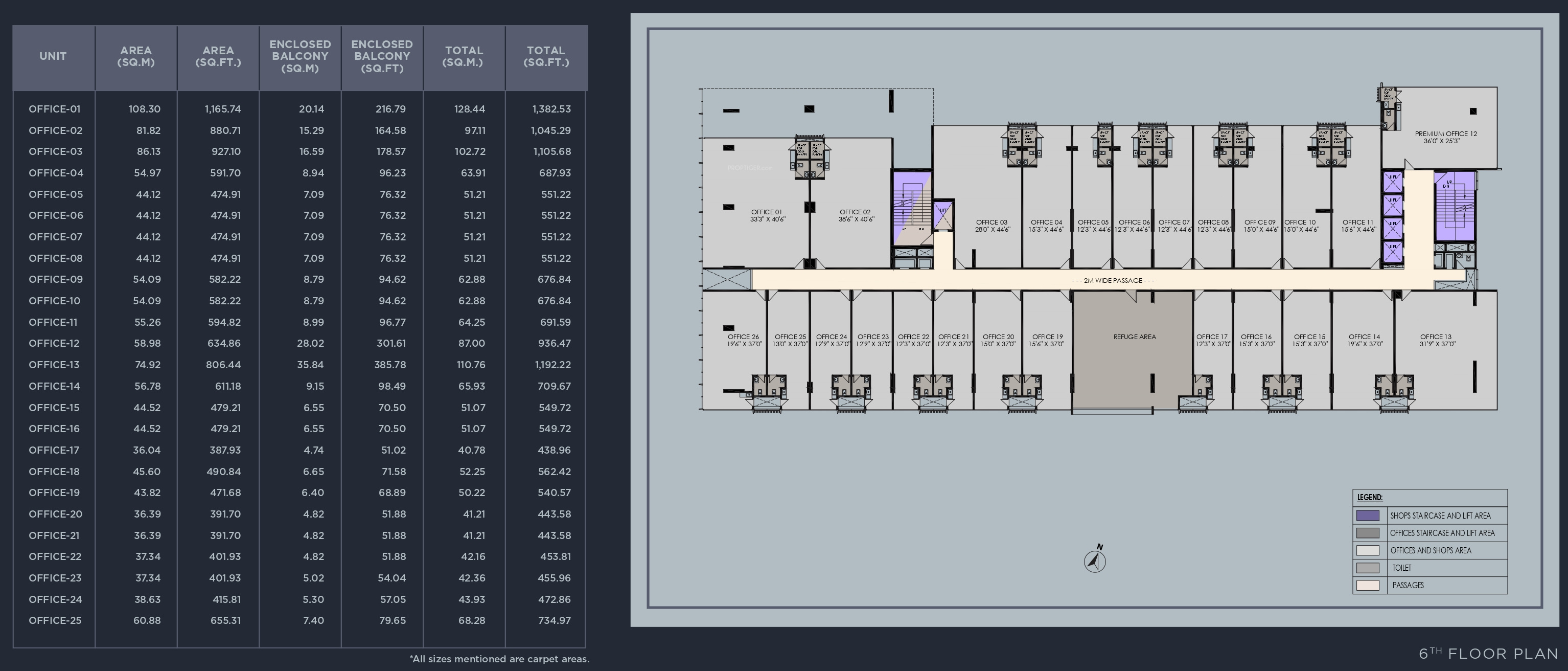
Task: Click the Toilet legend color swatch
Action: (1368, 568)
